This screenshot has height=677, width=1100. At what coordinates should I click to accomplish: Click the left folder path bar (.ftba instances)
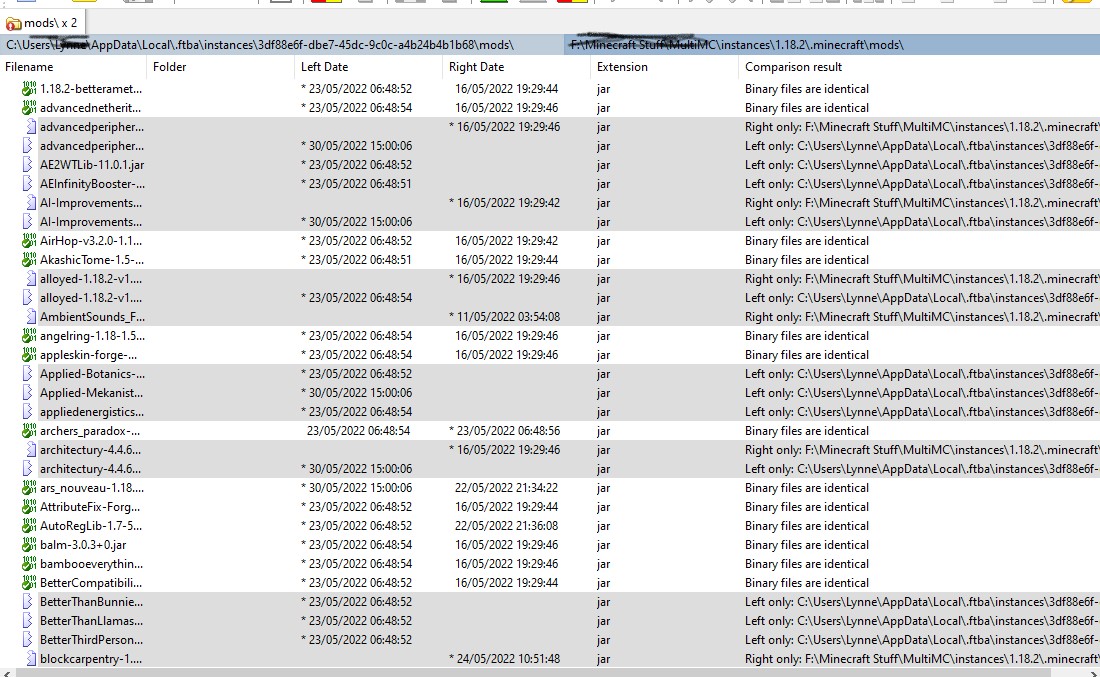282,45
